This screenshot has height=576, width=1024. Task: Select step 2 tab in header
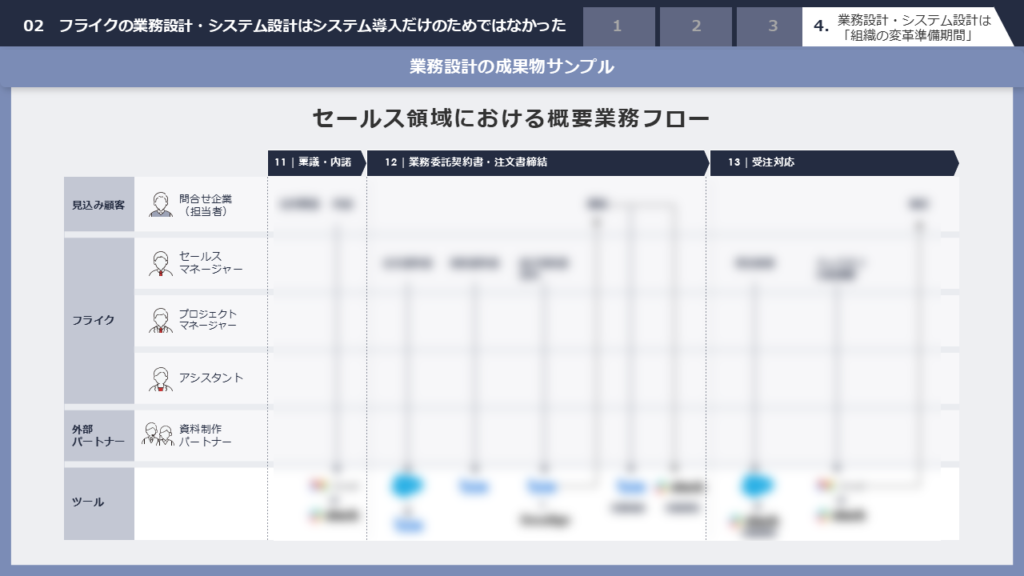click(695, 26)
